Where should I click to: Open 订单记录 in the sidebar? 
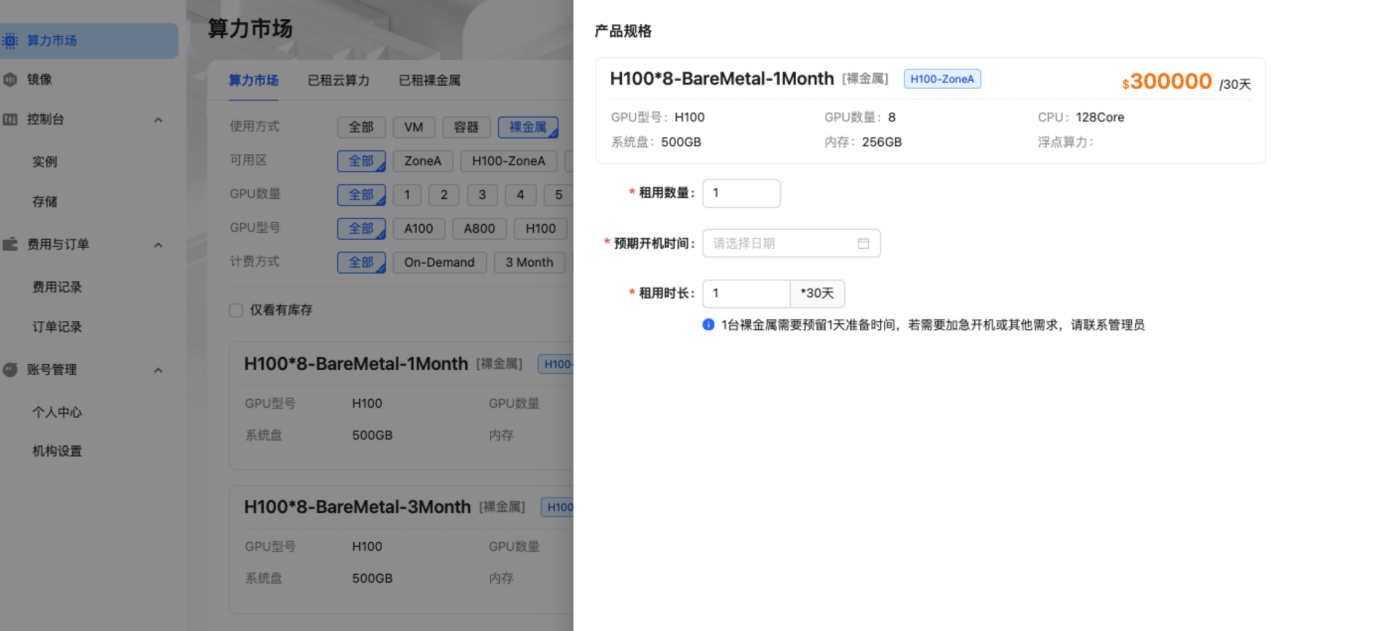pyautogui.click(x=57, y=327)
